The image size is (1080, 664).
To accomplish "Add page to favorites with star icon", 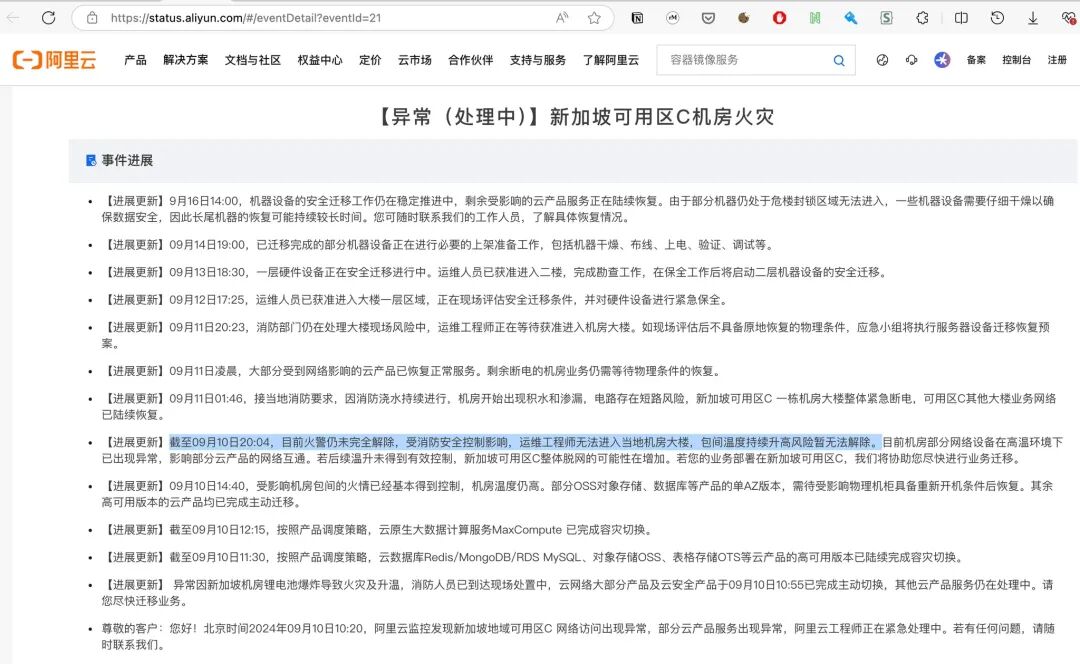I will pos(594,18).
